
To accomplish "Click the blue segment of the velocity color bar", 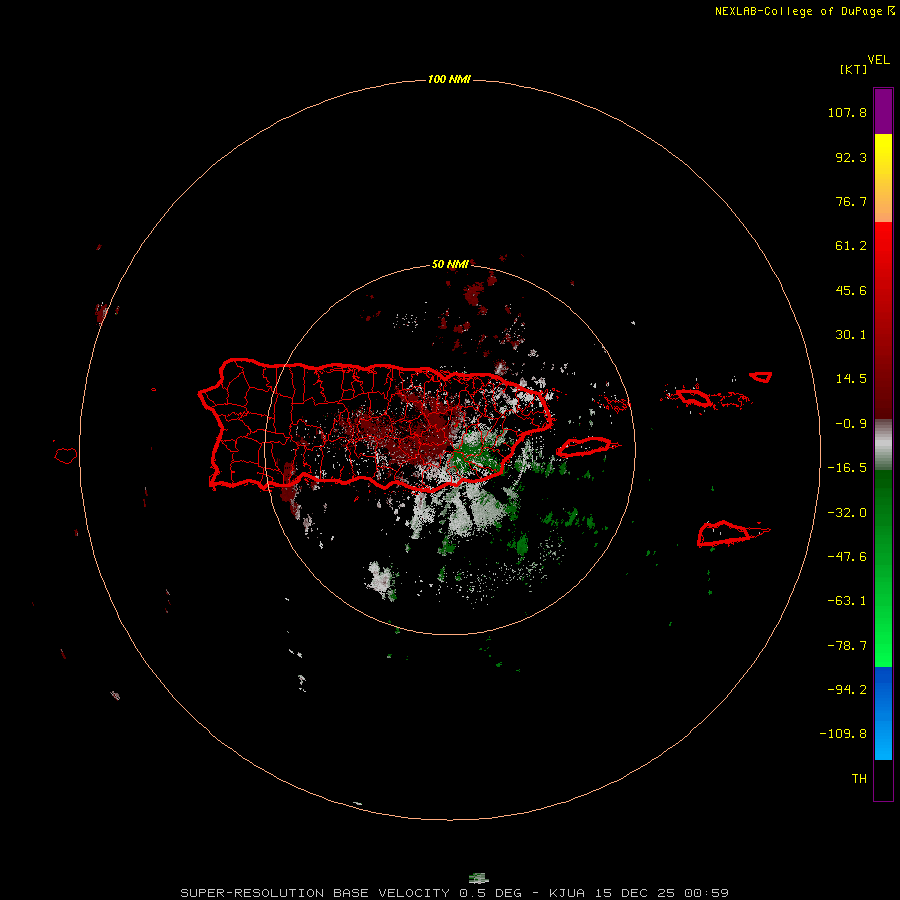I will [x=883, y=713].
